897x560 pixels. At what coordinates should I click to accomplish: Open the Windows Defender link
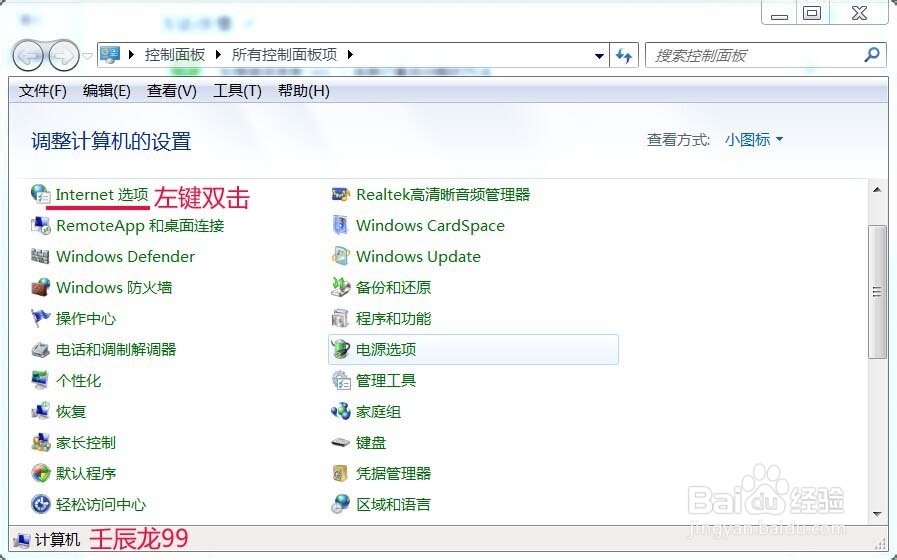coord(125,256)
